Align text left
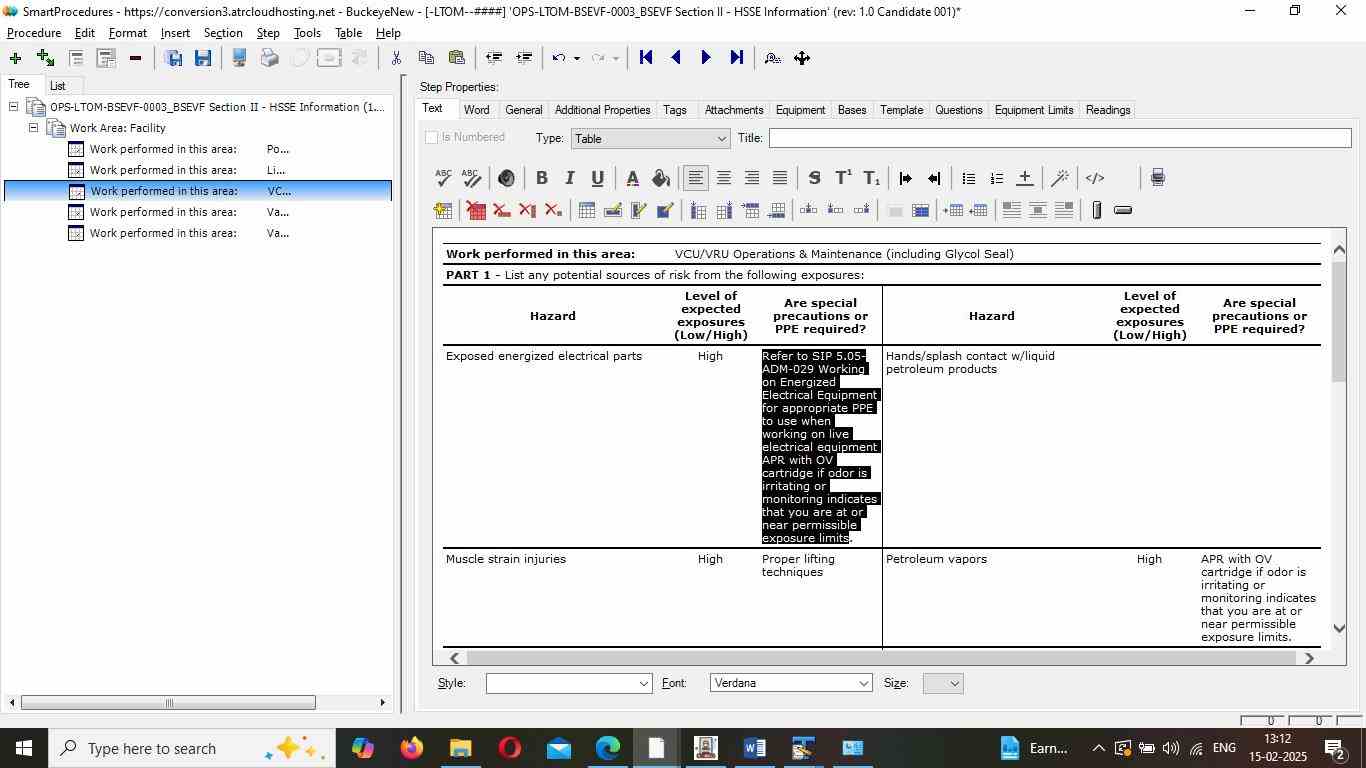This screenshot has height=768, width=1366. click(695, 178)
